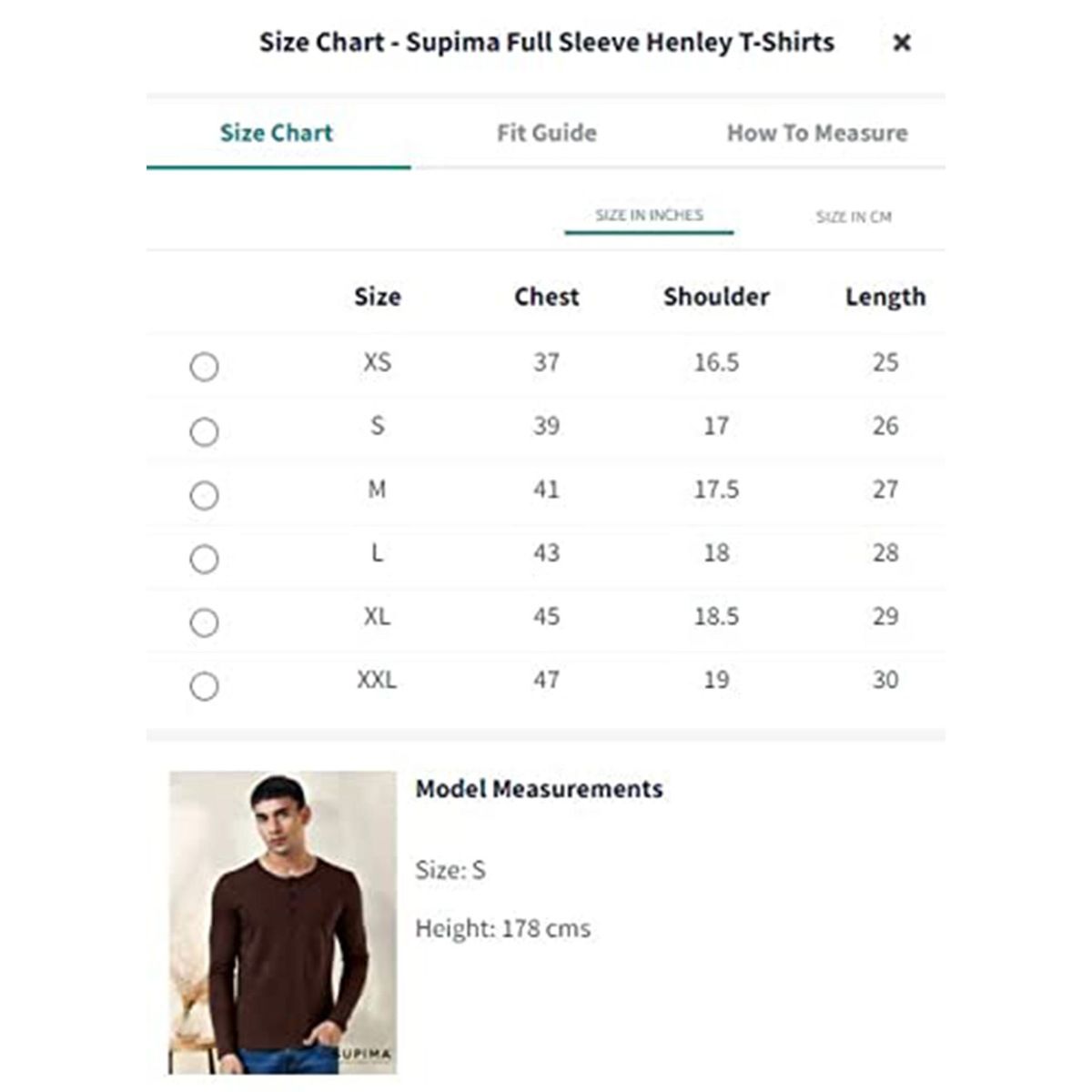Click the Shoulder column header
Screen dimensions: 1092x1092
click(x=716, y=297)
